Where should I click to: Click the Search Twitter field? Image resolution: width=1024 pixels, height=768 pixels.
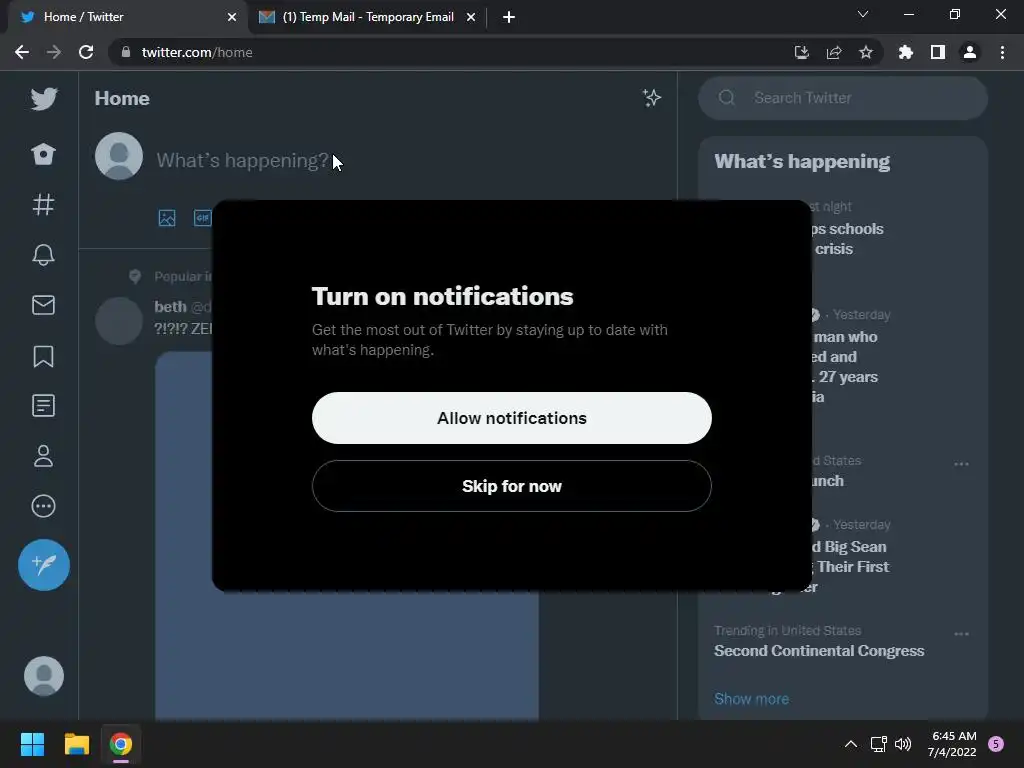coord(842,98)
